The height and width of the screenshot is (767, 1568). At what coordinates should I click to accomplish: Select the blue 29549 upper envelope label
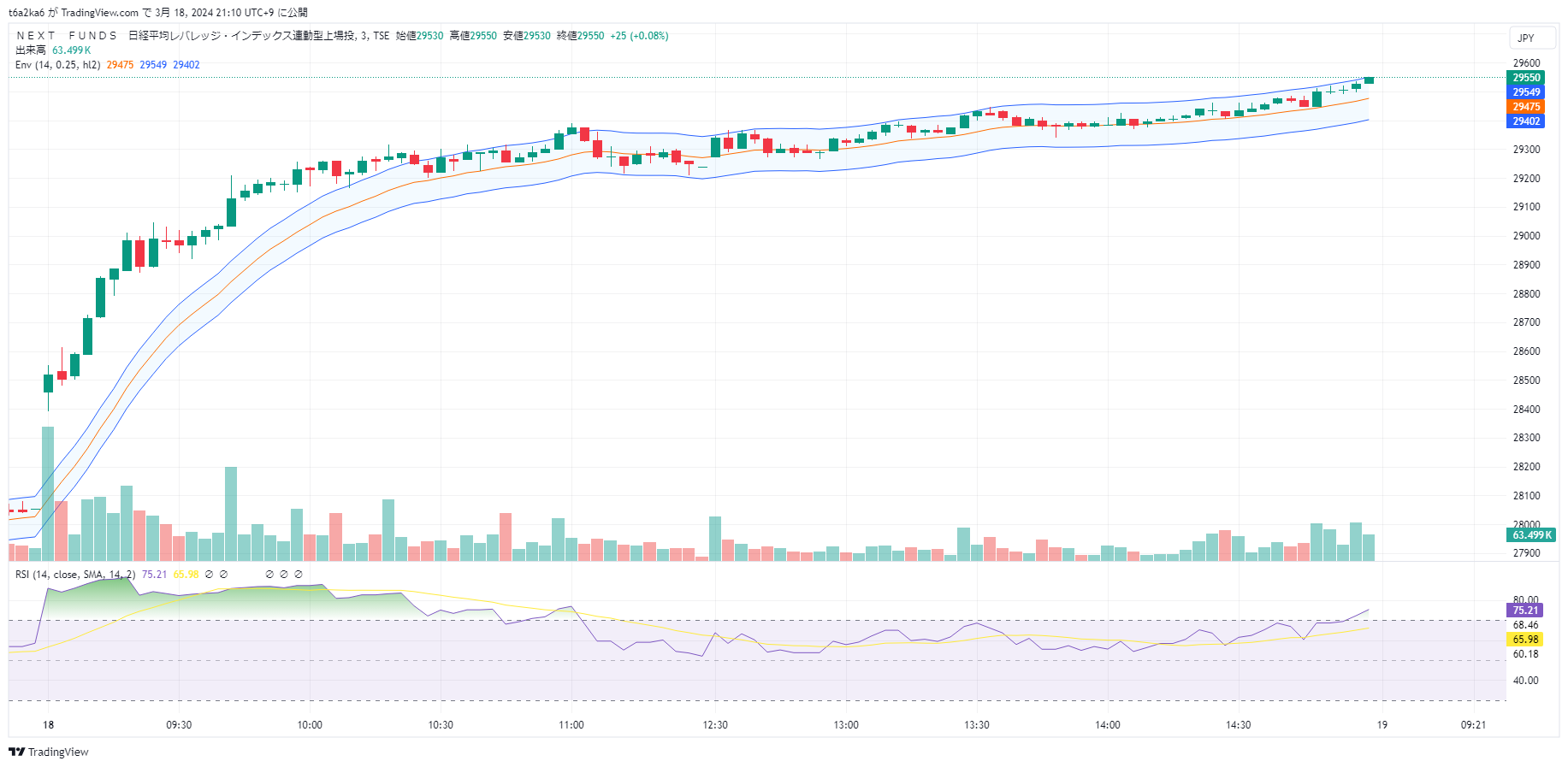tap(1525, 92)
